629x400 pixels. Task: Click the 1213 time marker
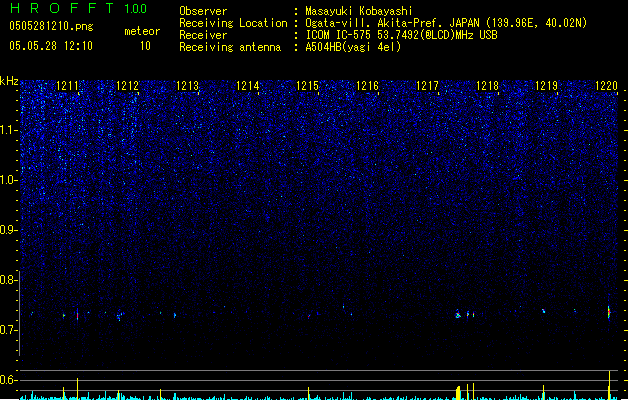(187, 86)
